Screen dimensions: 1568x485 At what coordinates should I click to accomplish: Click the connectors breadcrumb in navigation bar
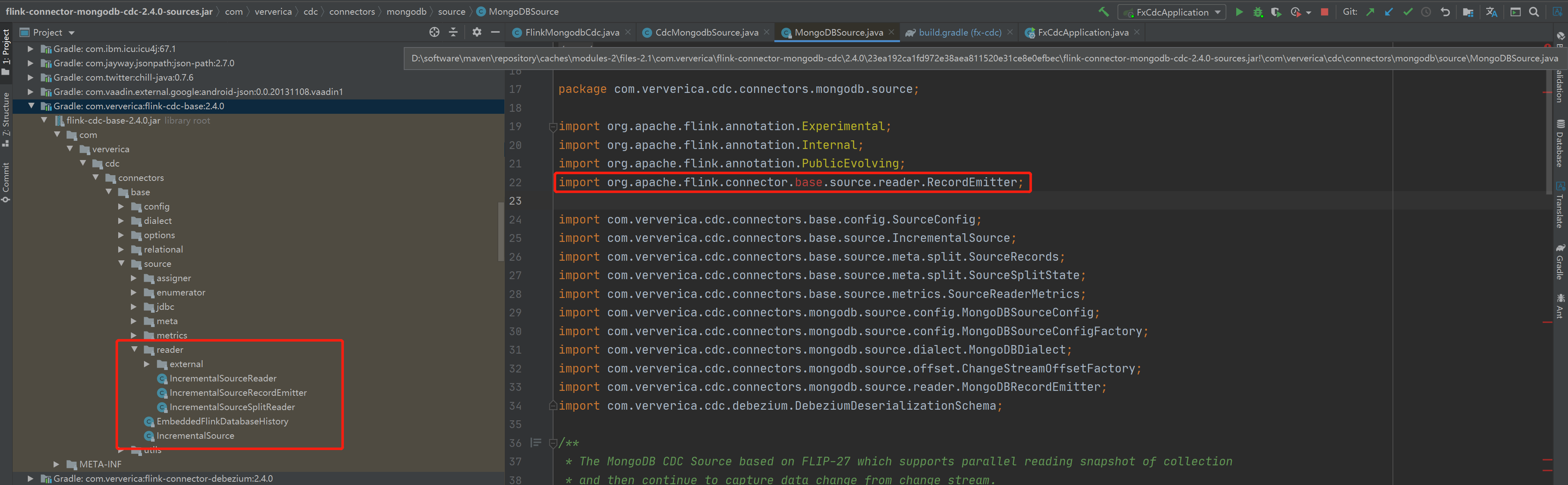coord(352,11)
